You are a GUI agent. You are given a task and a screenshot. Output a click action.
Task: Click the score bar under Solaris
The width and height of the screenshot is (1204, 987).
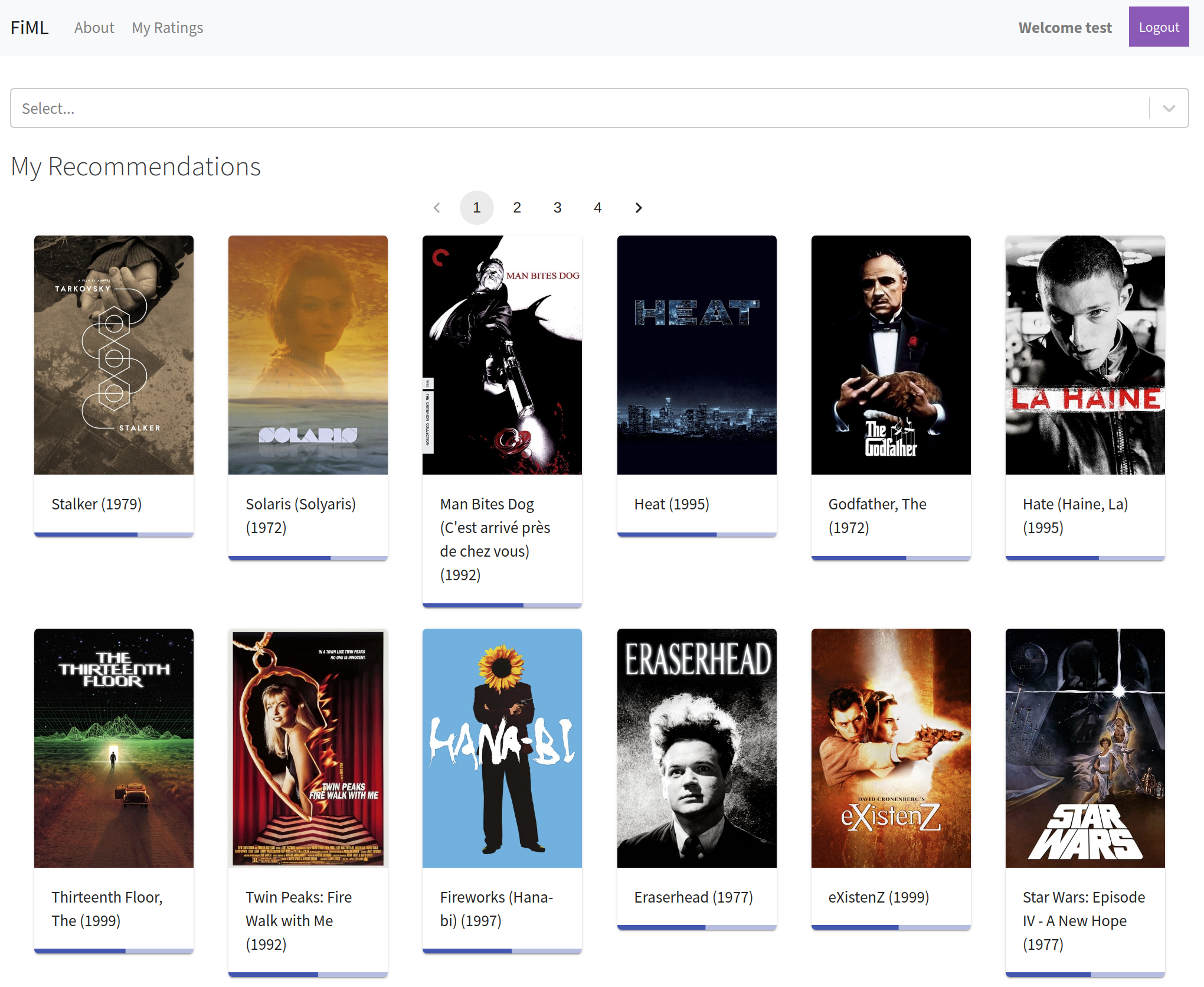click(x=308, y=558)
